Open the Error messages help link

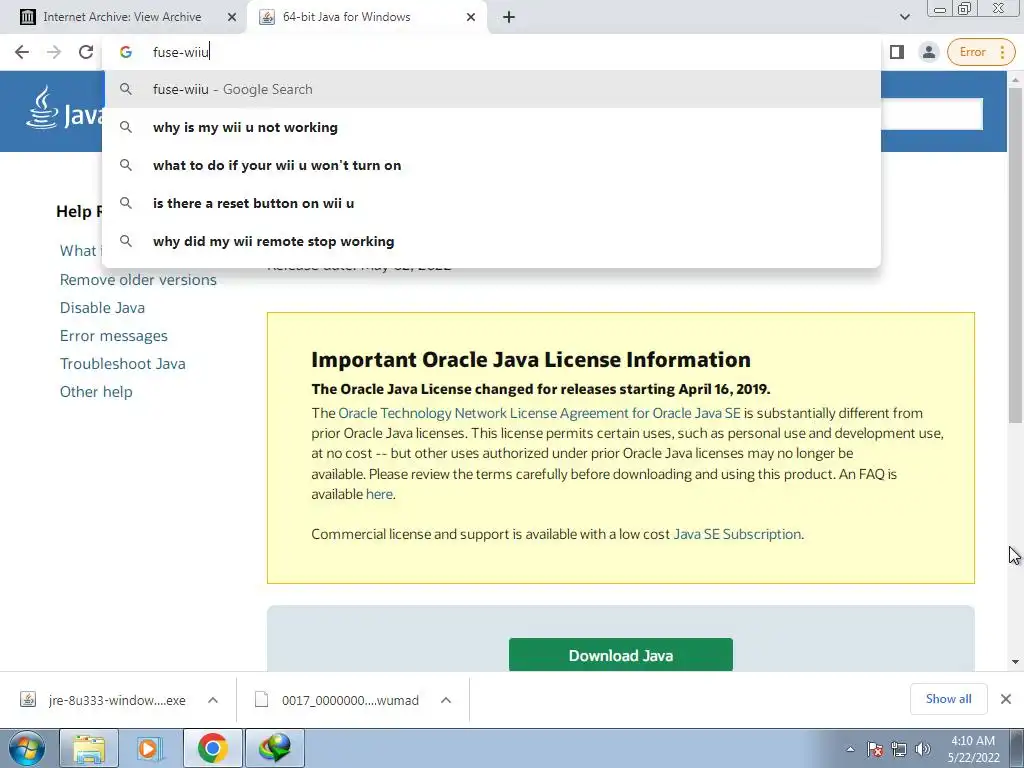tap(114, 336)
